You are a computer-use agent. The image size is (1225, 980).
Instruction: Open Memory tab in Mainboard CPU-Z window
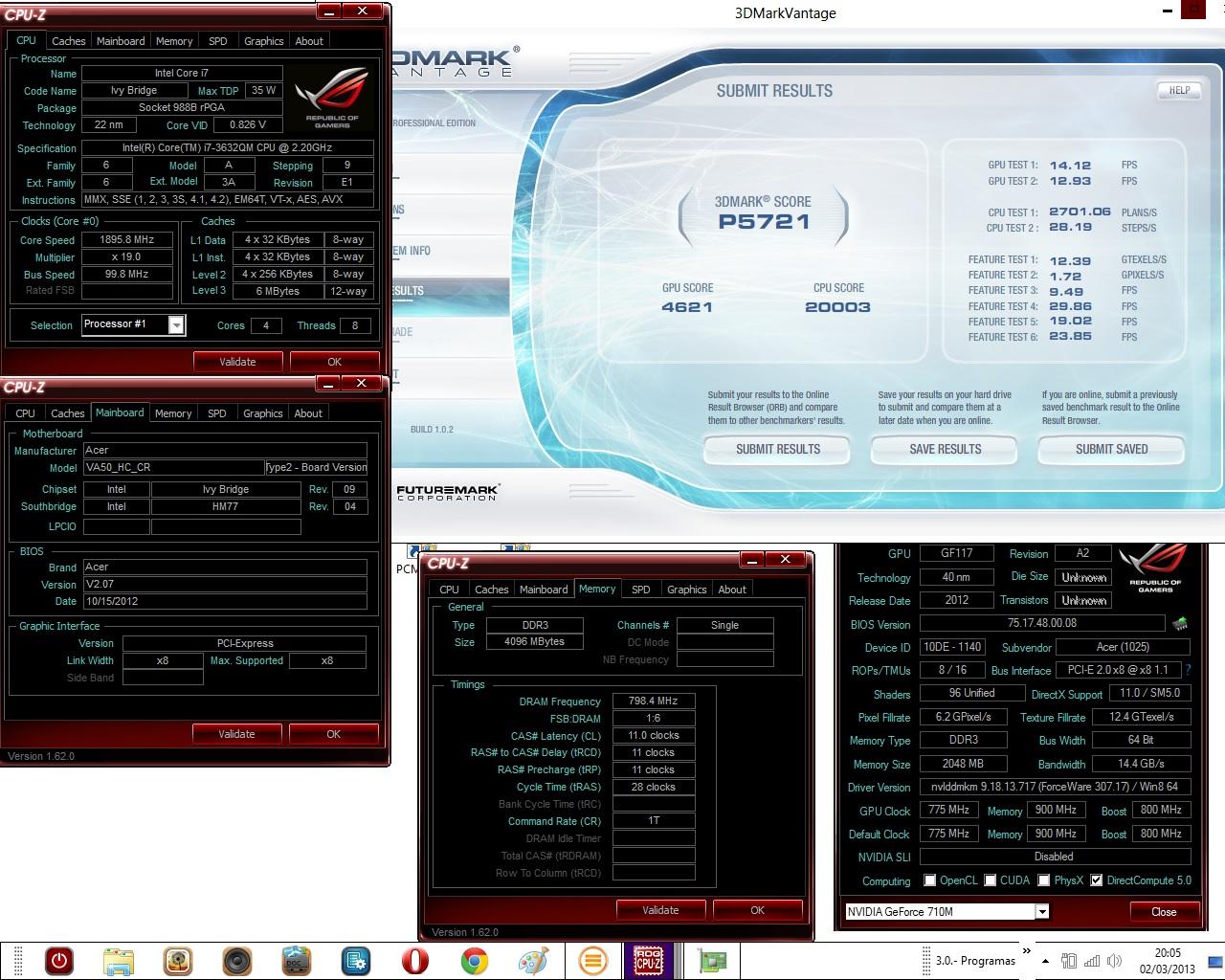point(173,413)
